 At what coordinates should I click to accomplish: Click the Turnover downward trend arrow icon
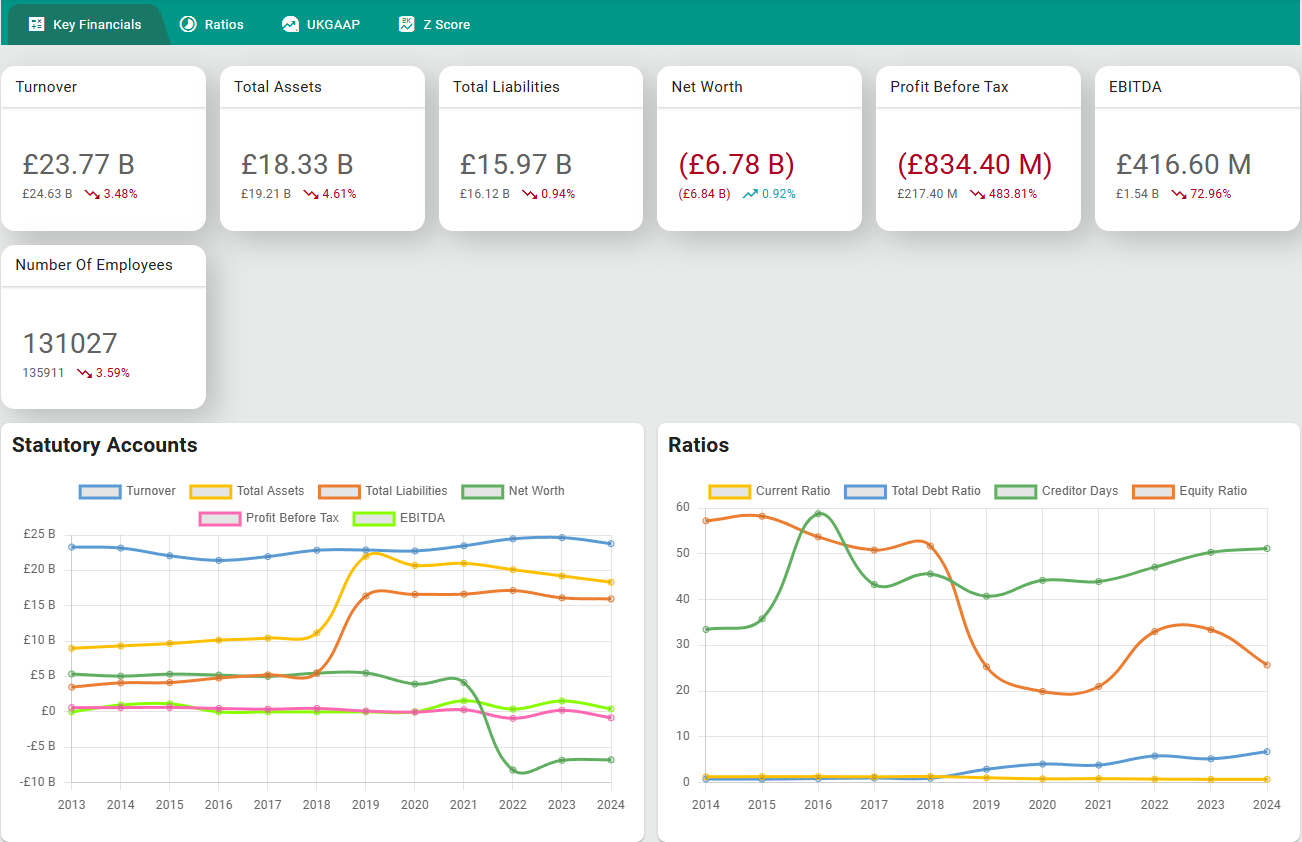[x=92, y=194]
